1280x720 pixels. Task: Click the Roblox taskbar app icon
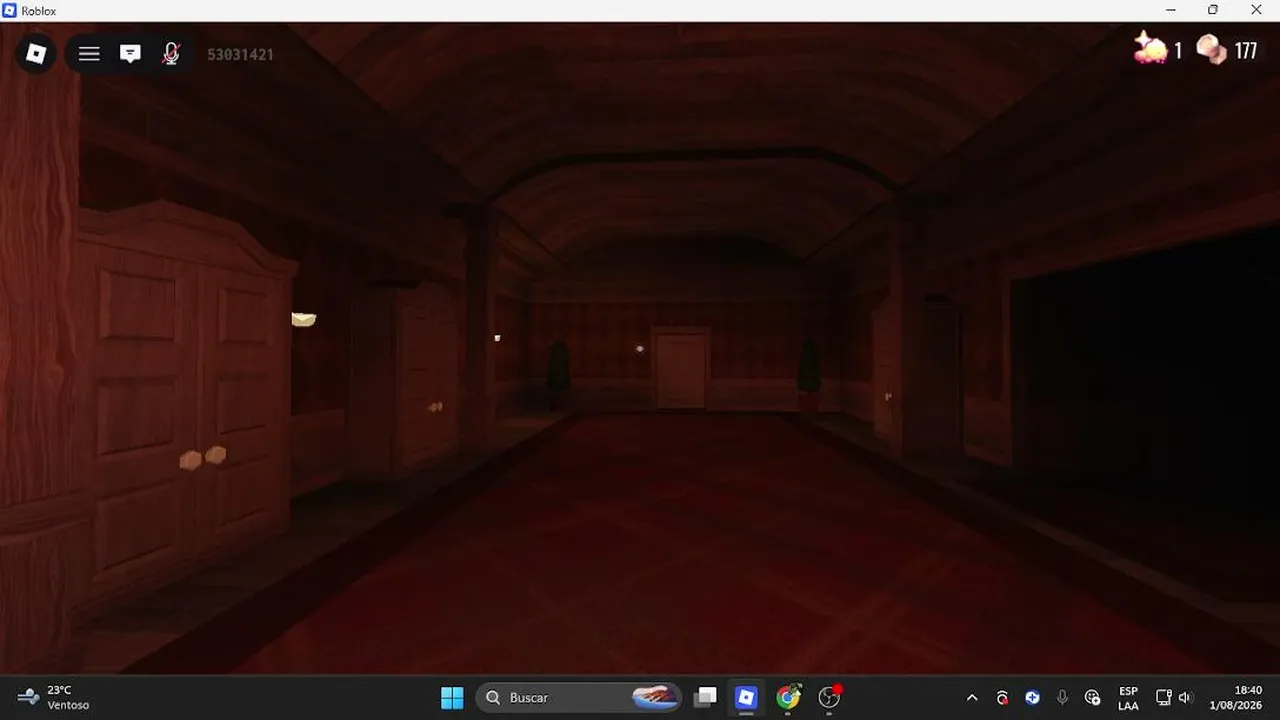[746, 697]
